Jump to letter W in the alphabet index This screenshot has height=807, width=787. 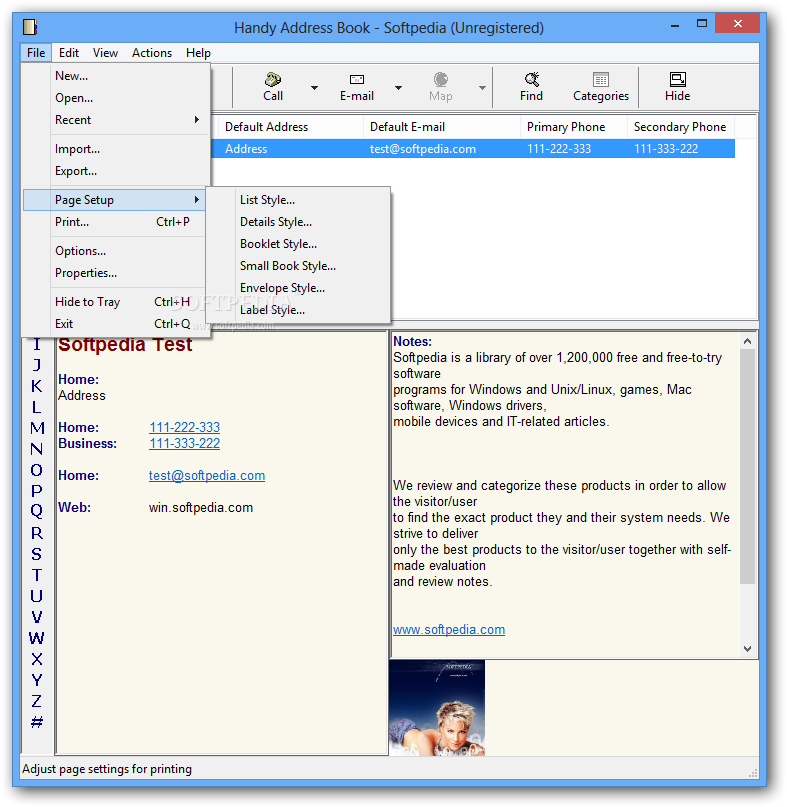(x=37, y=638)
